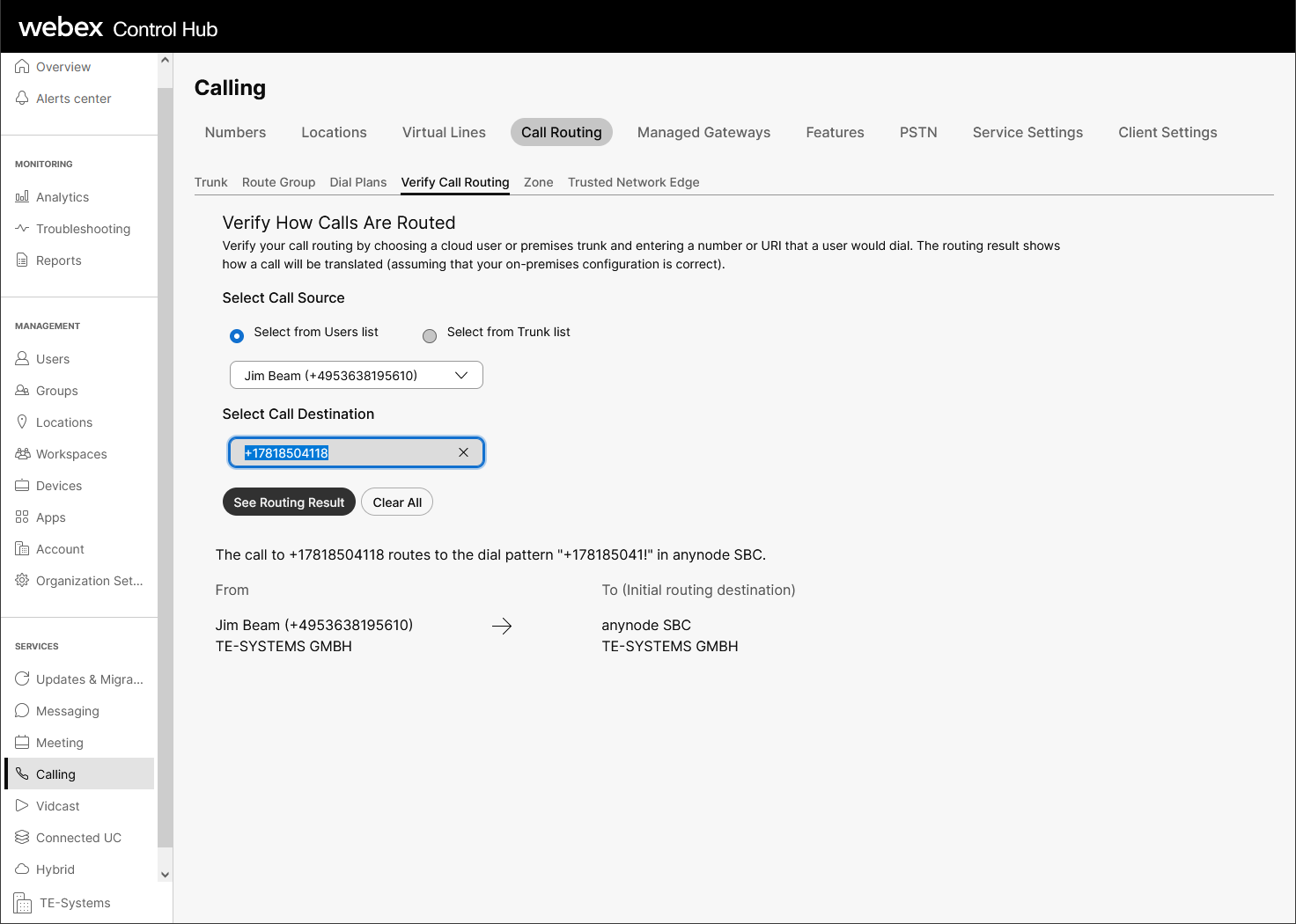Select the 'Select from Users list' radio button
Viewport: 1296px width, 924px height.
(237, 336)
